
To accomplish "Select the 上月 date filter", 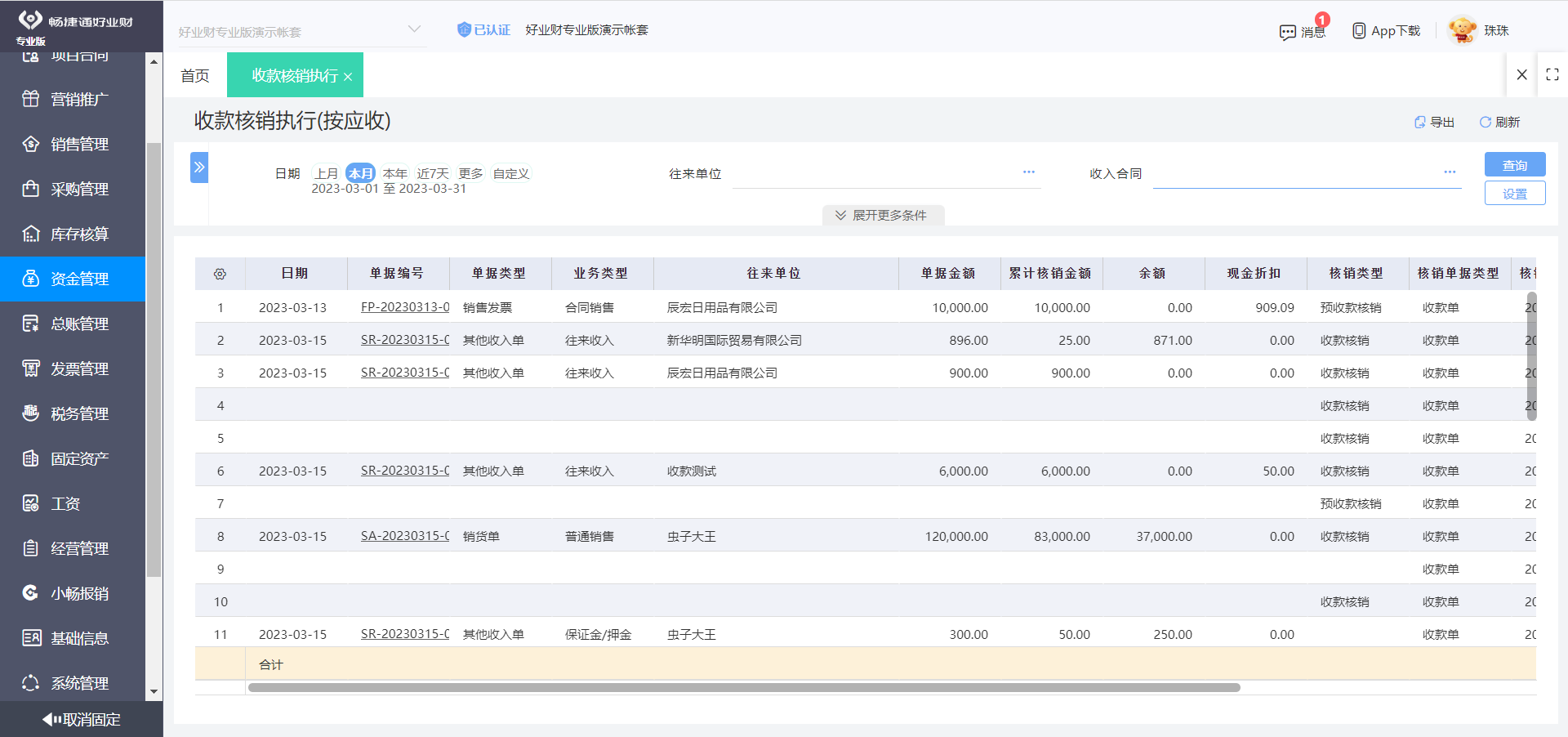I will click(327, 172).
